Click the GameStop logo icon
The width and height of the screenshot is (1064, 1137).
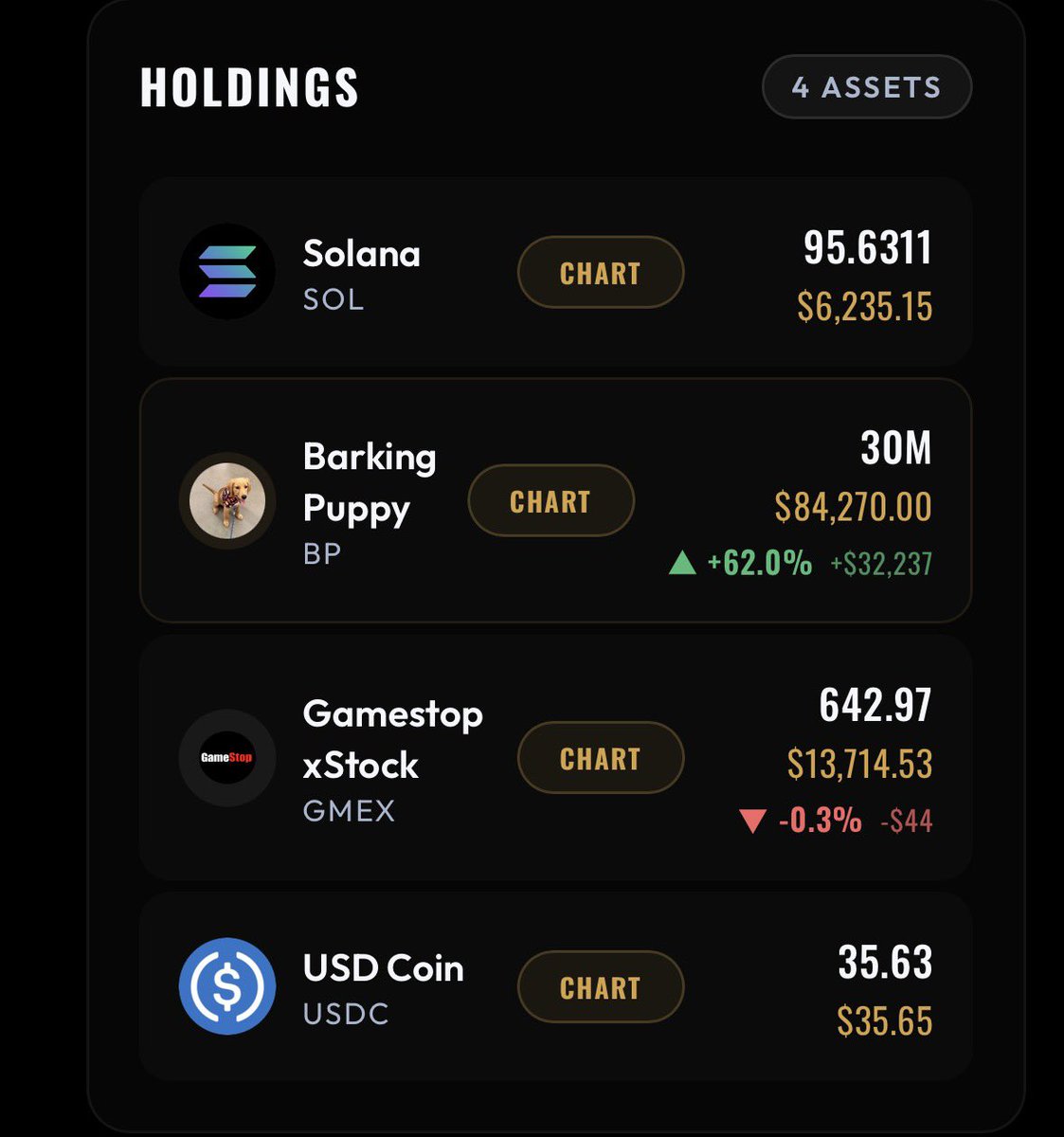click(x=227, y=758)
